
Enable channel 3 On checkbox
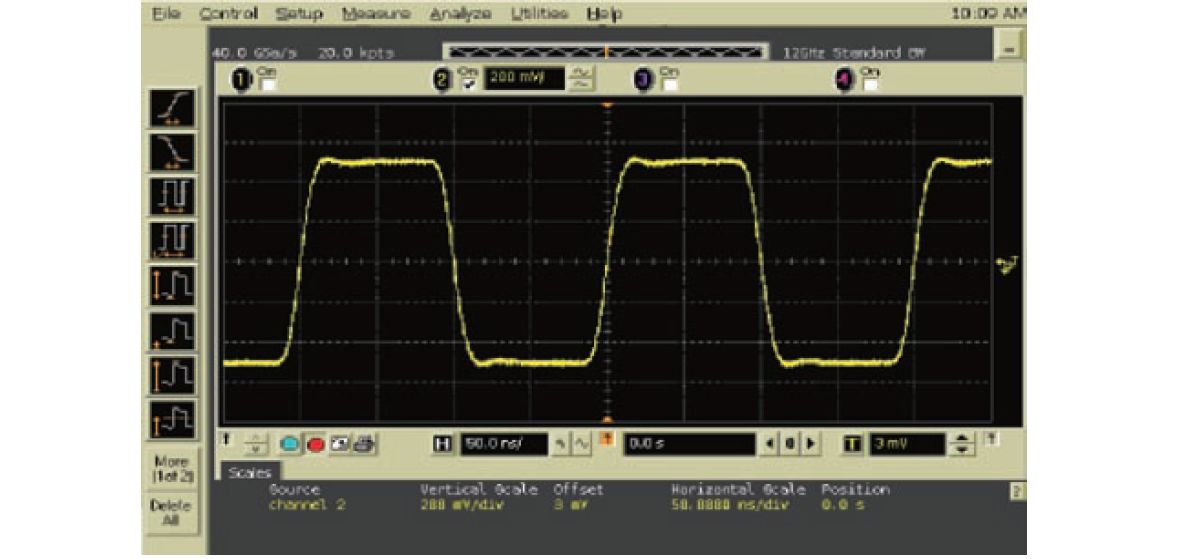coord(668,85)
